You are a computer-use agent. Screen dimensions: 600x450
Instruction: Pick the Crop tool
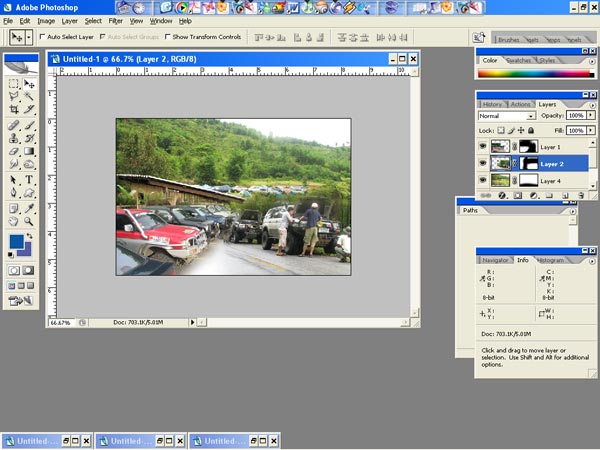pos(14,110)
